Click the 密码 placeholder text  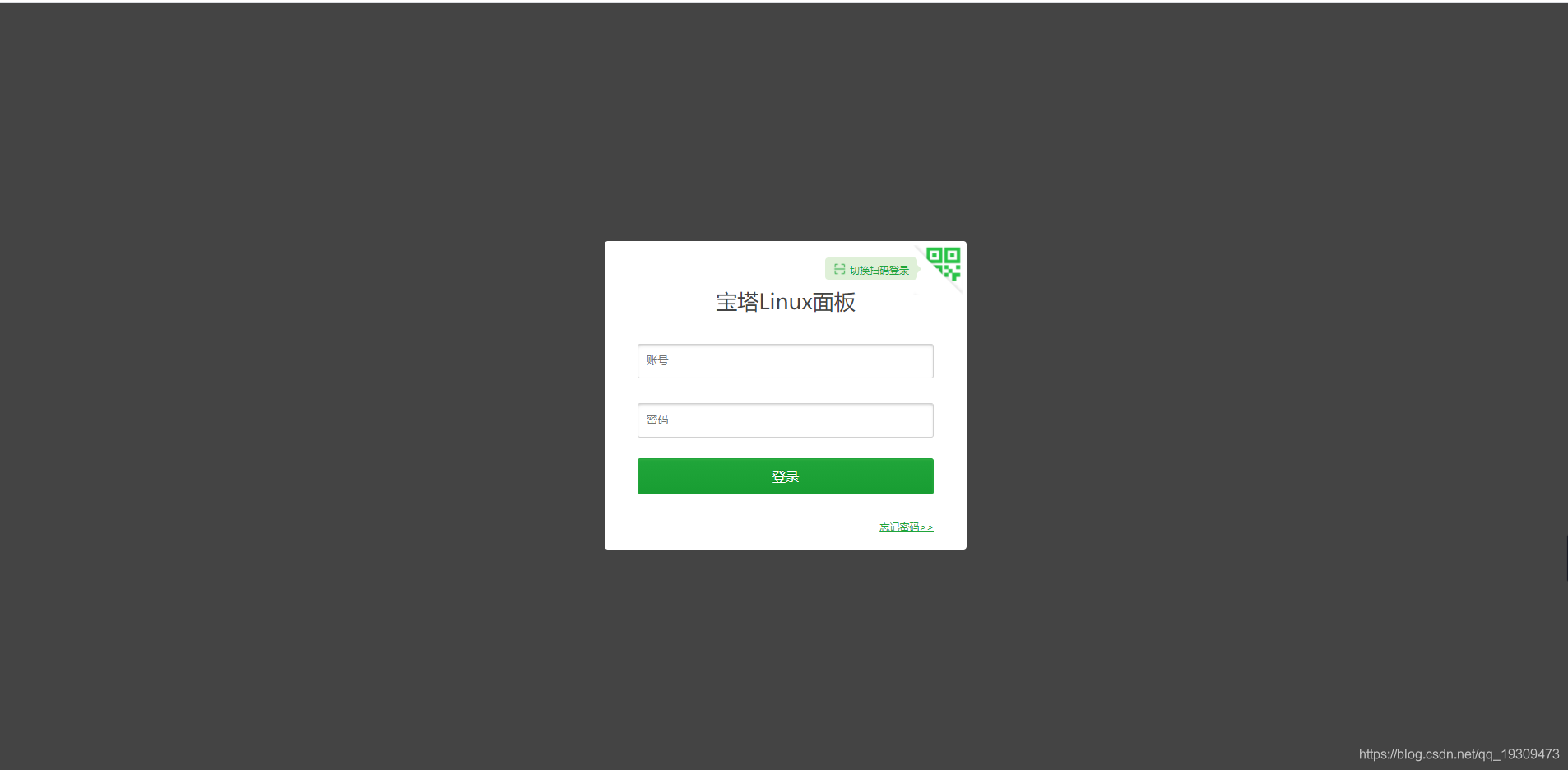coord(657,420)
